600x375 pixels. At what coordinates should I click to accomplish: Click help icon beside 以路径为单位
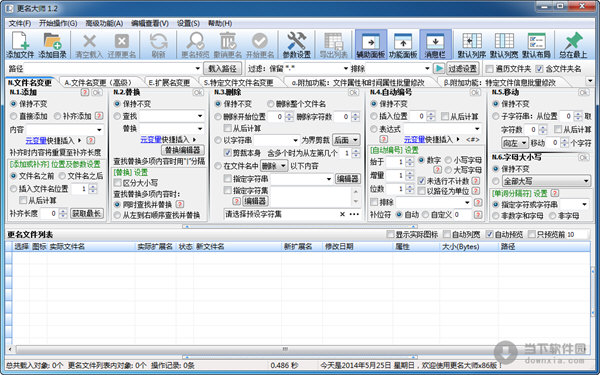coord(476,191)
